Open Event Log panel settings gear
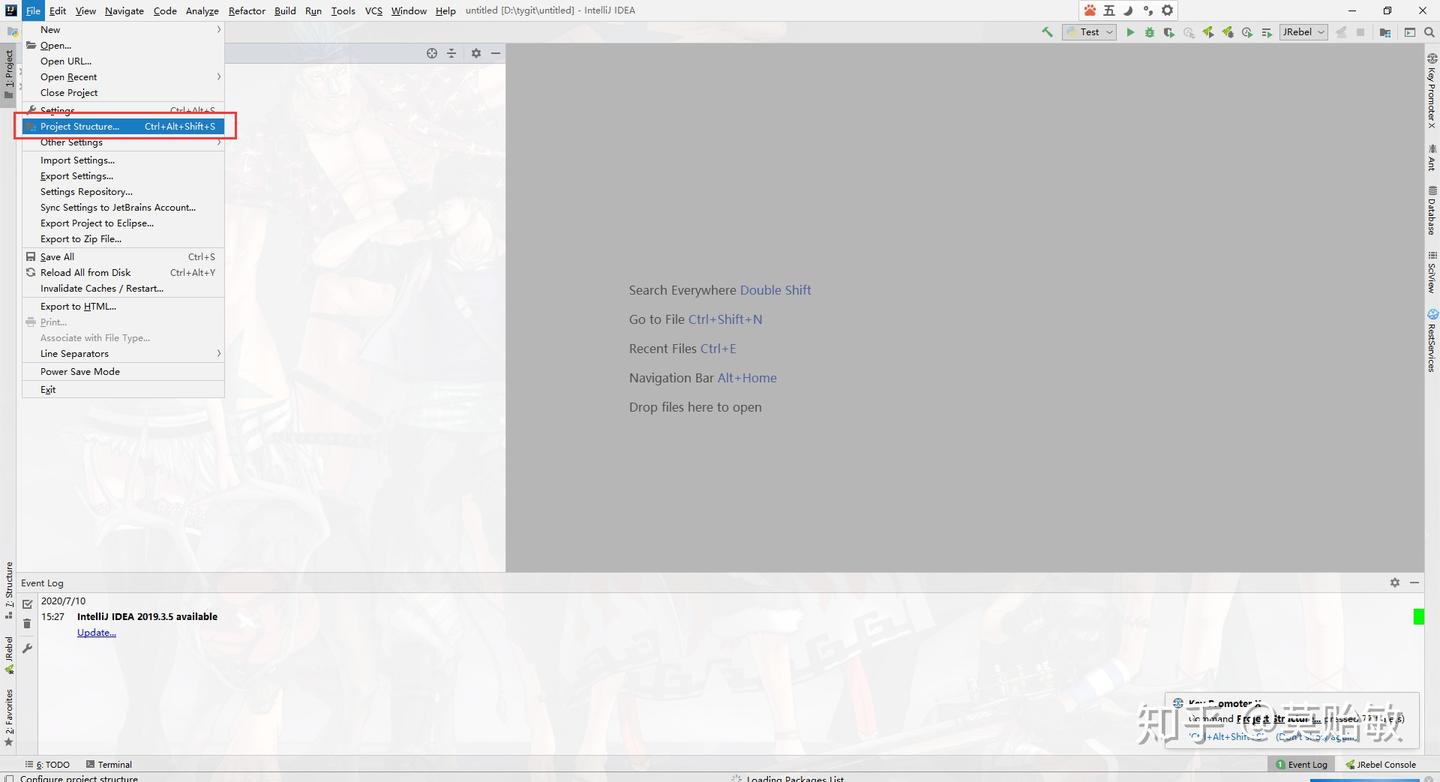1440x782 pixels. click(x=1395, y=582)
